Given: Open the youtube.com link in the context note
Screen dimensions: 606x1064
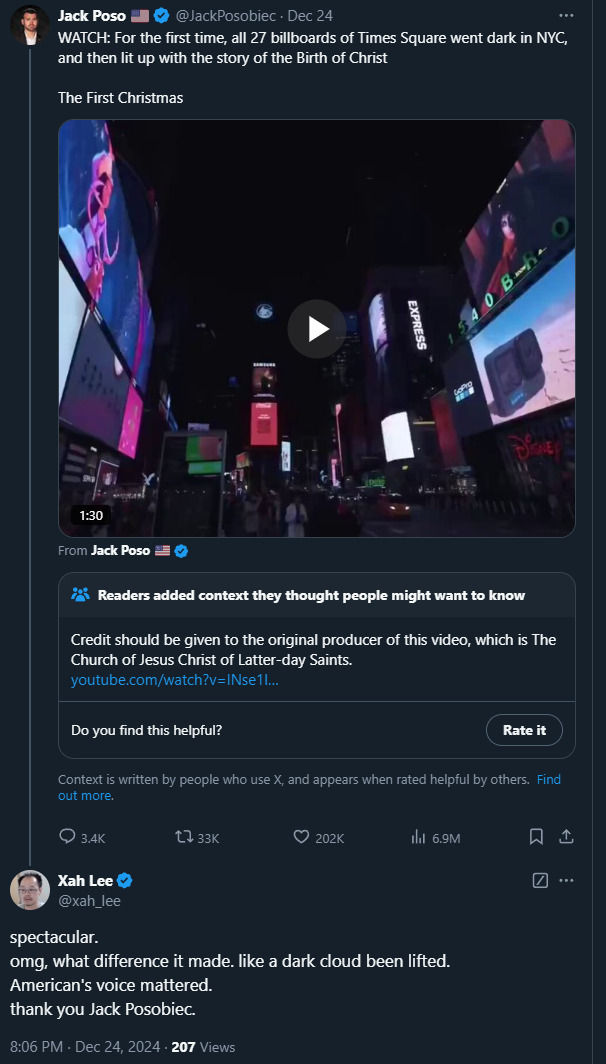Looking at the screenshot, I should click(175, 680).
